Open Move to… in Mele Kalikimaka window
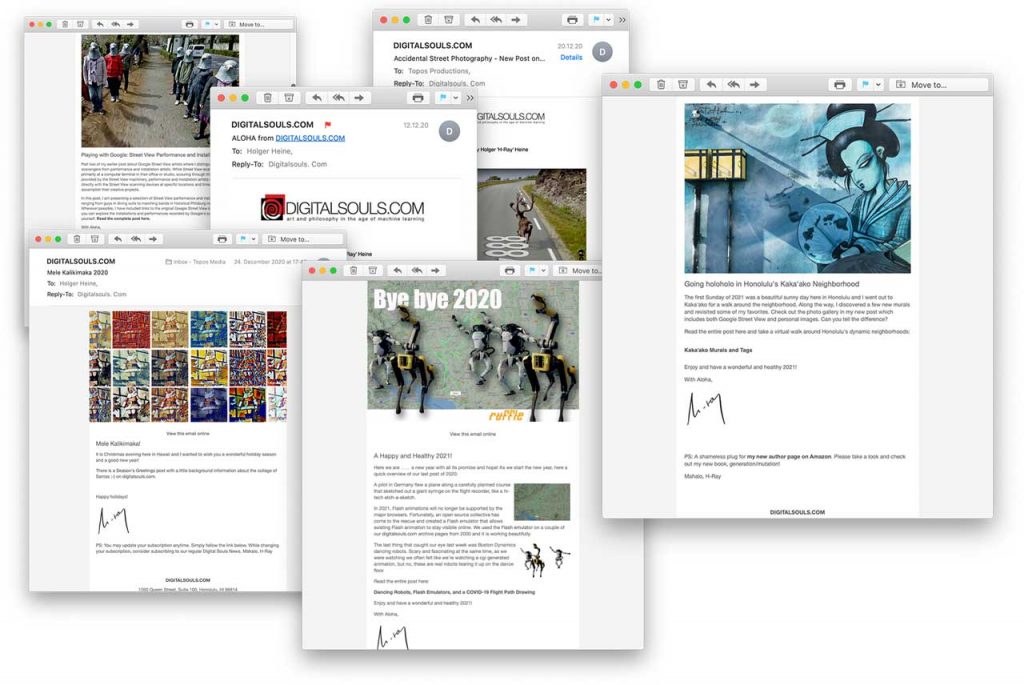Screen dimensions: 1024x685 pyautogui.click(x=303, y=239)
